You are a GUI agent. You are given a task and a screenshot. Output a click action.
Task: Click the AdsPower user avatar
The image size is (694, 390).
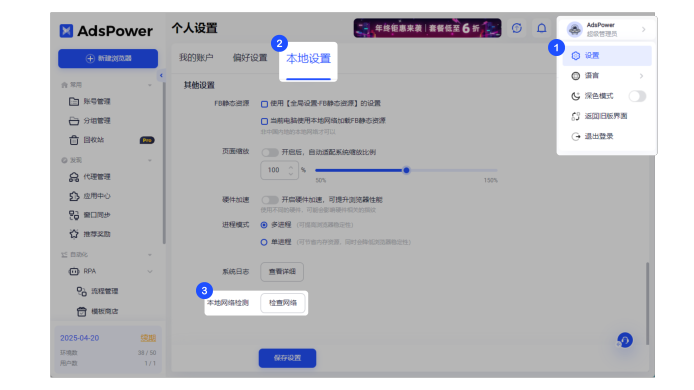574,29
